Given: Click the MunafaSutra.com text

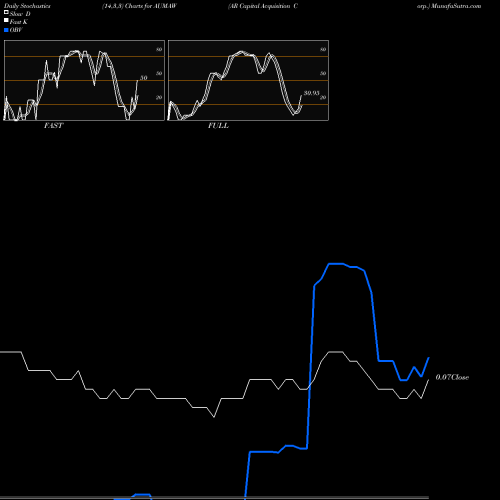Looking at the screenshot, I should pos(456,6).
